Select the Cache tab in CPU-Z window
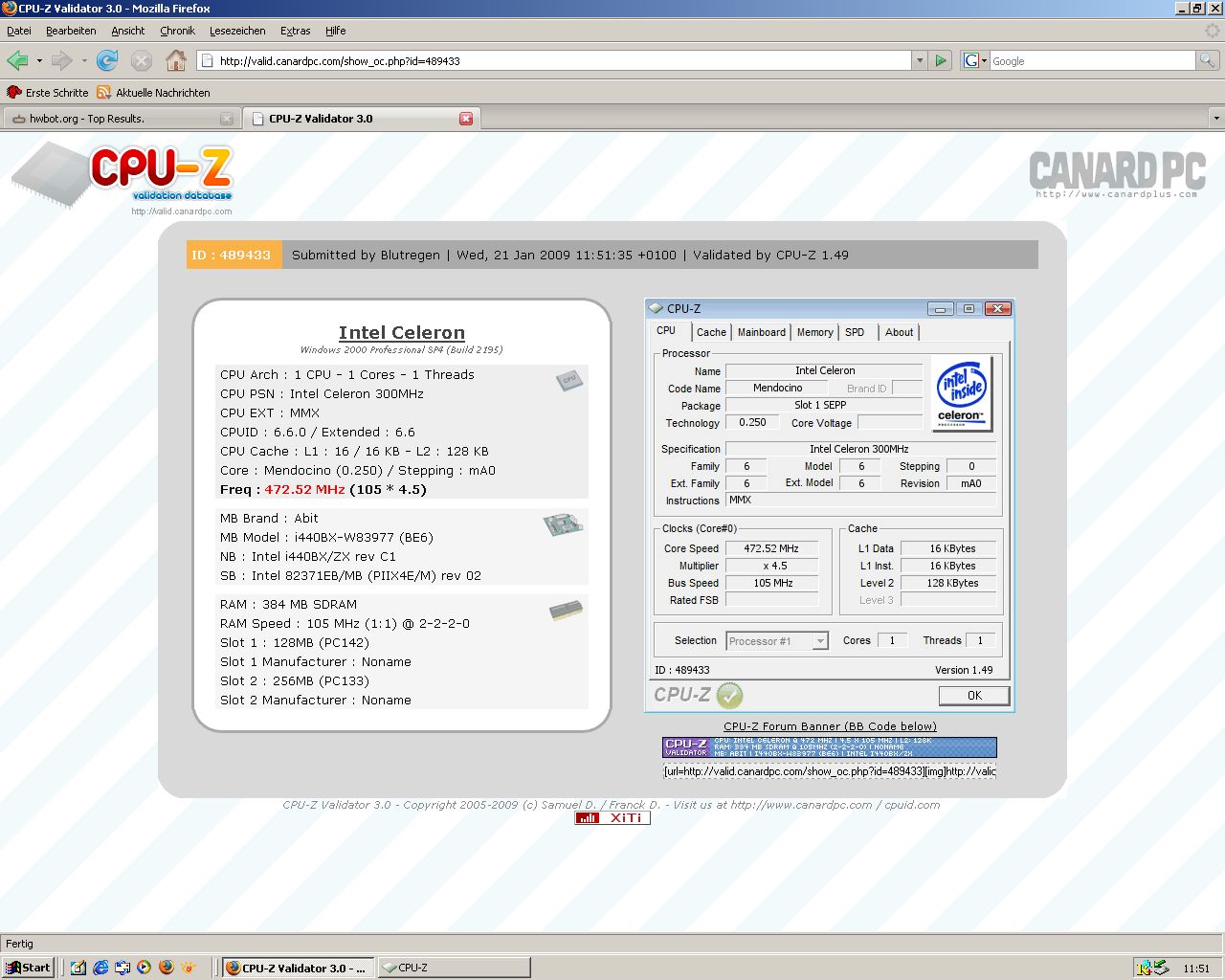The width and height of the screenshot is (1225, 980). (711, 332)
